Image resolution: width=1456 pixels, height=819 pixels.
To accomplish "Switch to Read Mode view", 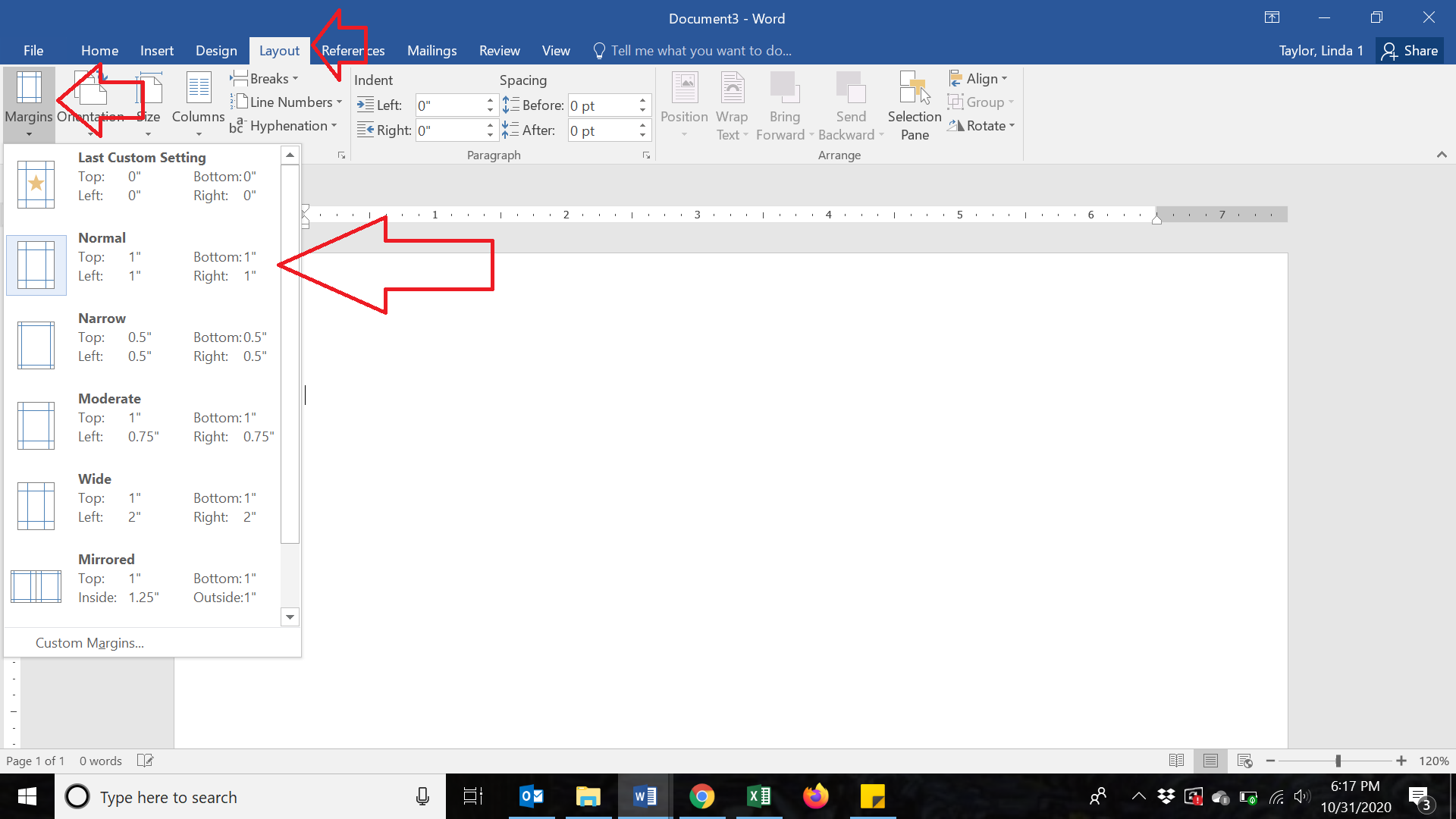I will coord(1176,761).
